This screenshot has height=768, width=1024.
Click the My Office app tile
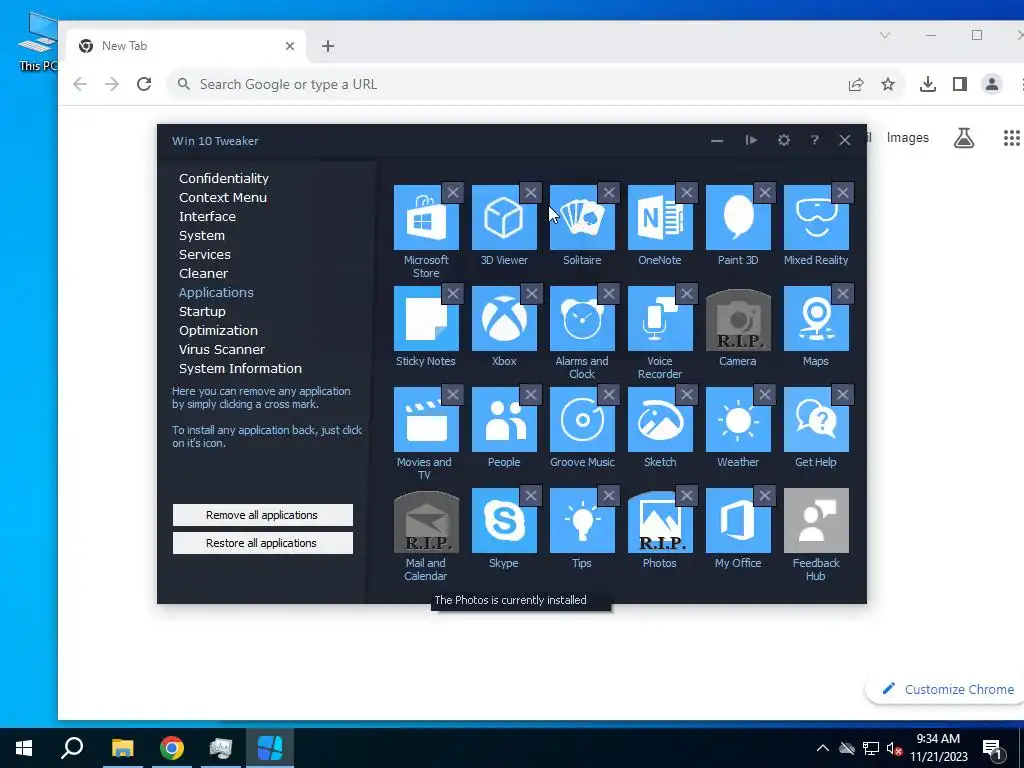point(738,520)
